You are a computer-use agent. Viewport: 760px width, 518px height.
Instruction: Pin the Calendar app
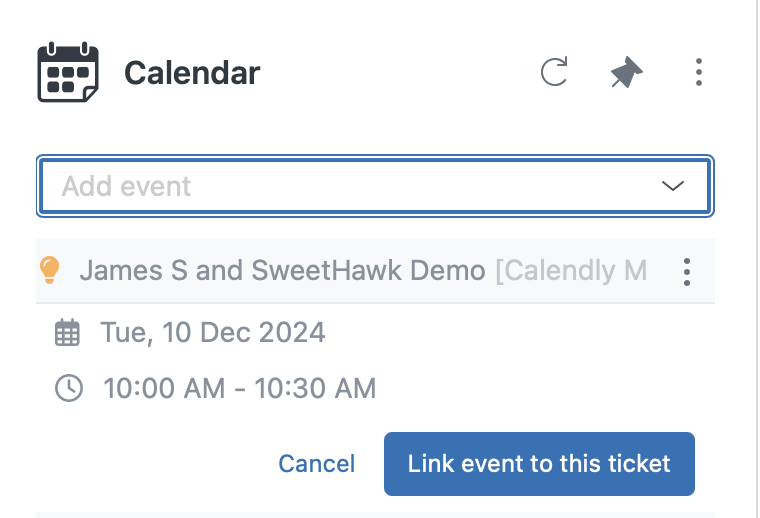[x=627, y=72]
